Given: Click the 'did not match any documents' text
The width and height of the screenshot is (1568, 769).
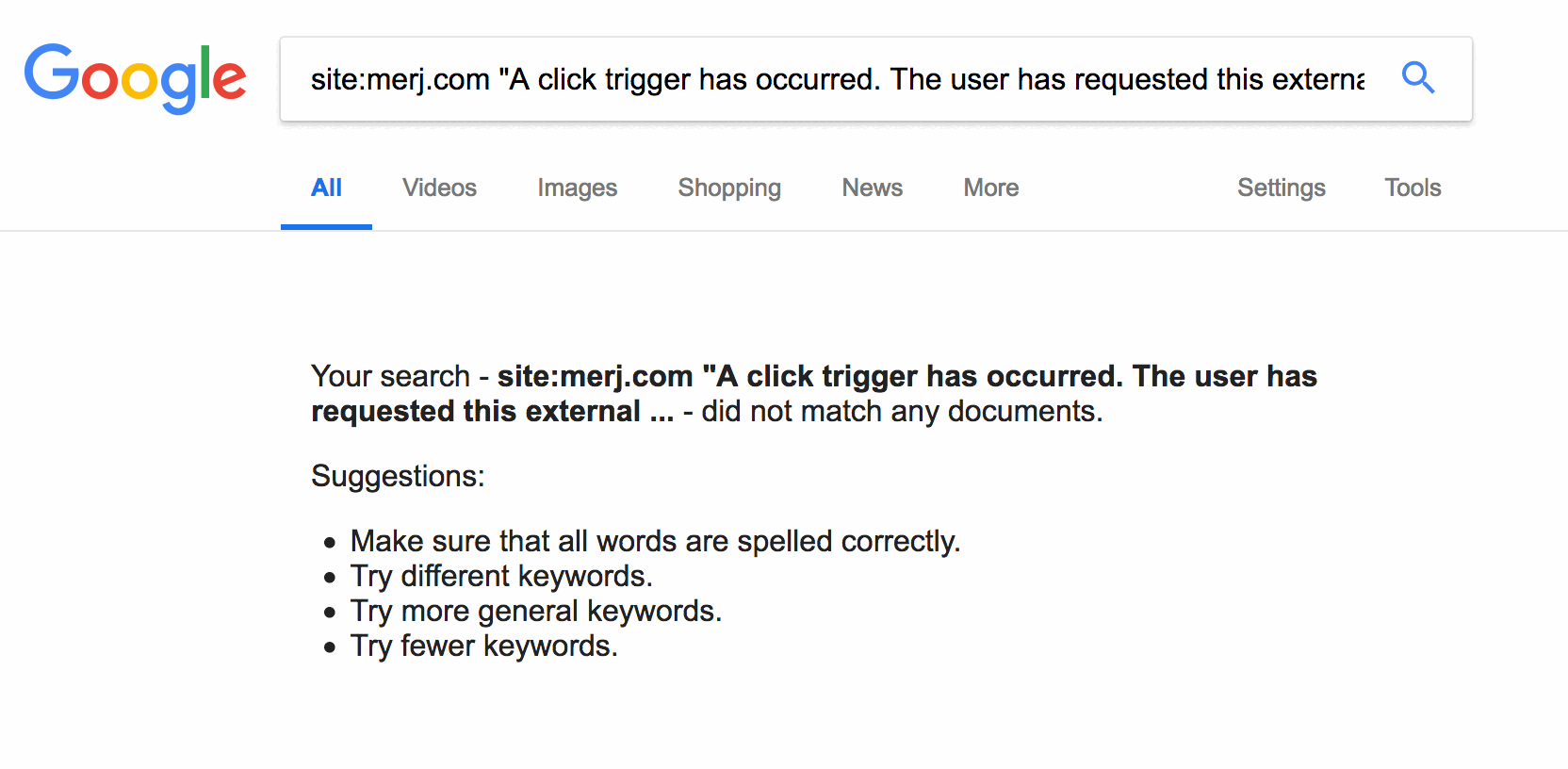Looking at the screenshot, I should pyautogui.click(x=901, y=412).
